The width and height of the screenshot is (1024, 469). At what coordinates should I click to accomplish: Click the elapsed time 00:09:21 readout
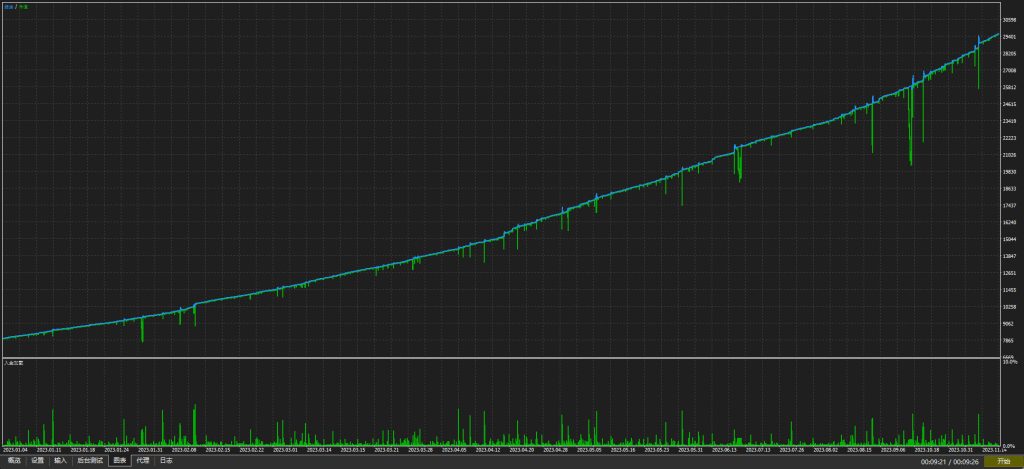[933, 462]
